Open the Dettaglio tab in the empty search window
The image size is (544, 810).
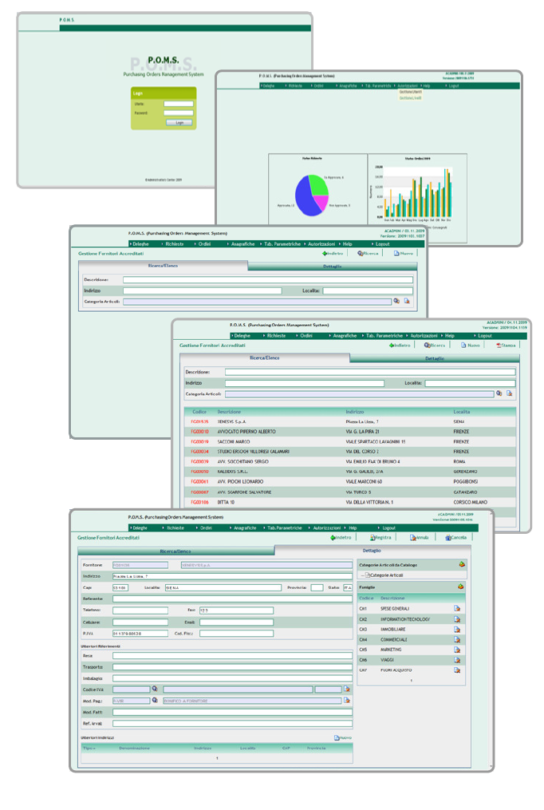click(332, 267)
